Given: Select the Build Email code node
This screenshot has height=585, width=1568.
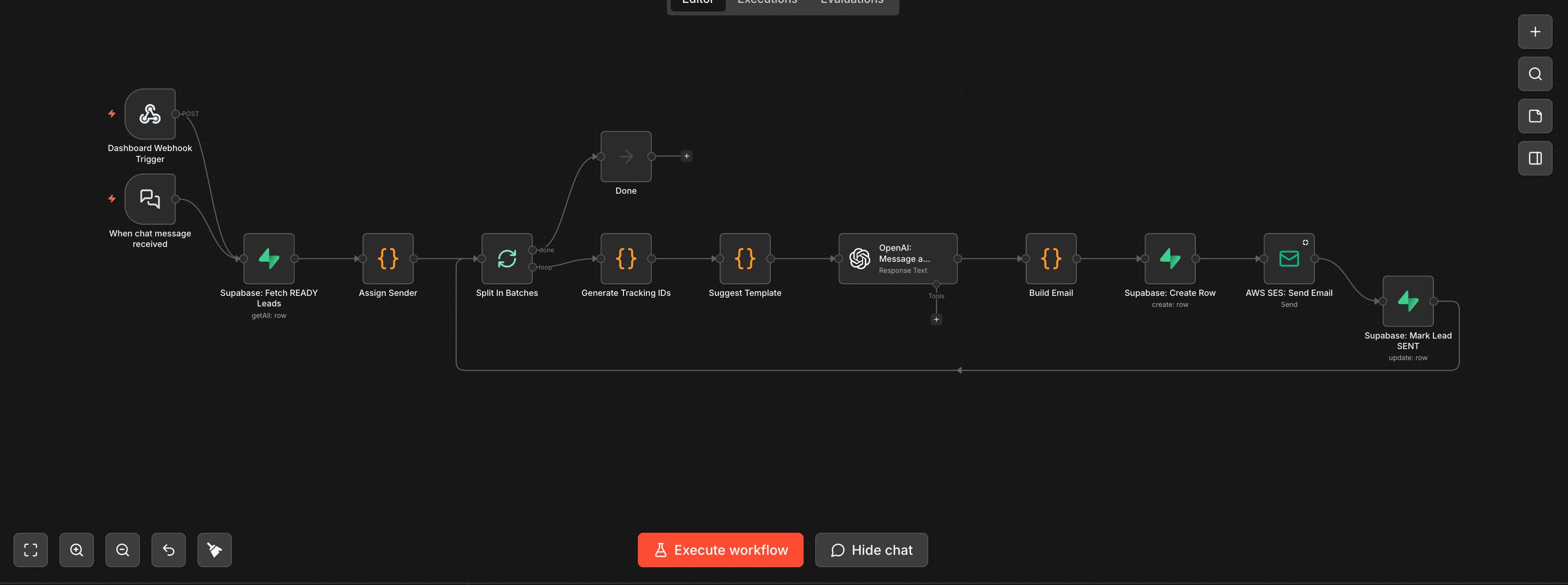Looking at the screenshot, I should (1050, 258).
